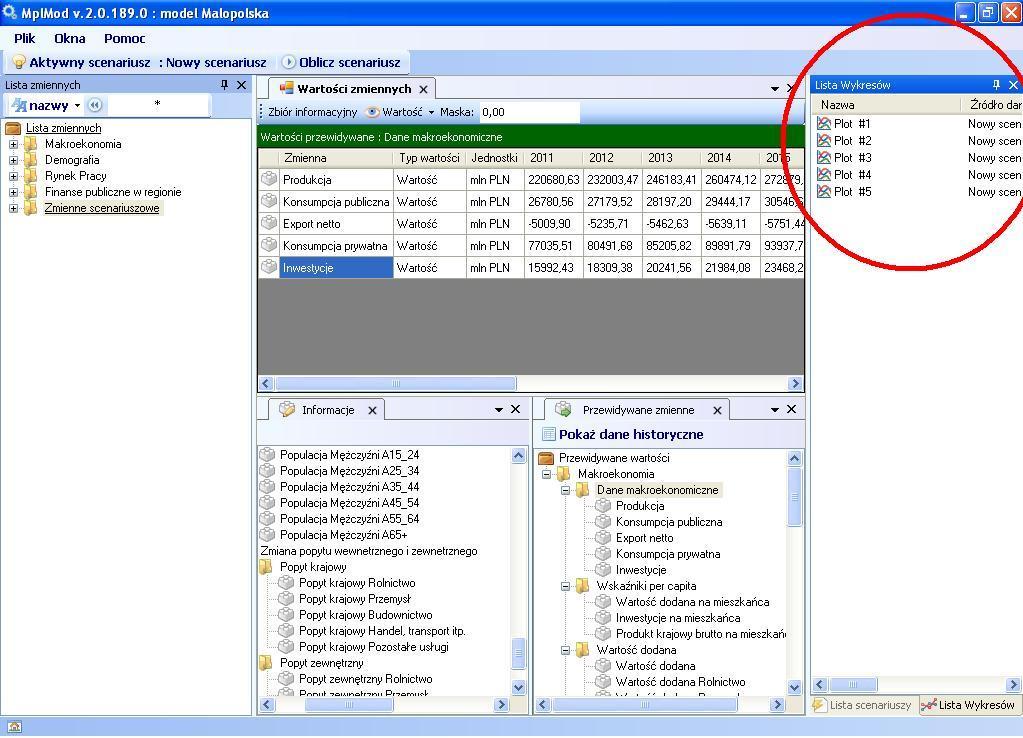The height and width of the screenshot is (738, 1023).
Task: Click the Nazwa column header in Lista Wykresów
Action: coord(885,105)
